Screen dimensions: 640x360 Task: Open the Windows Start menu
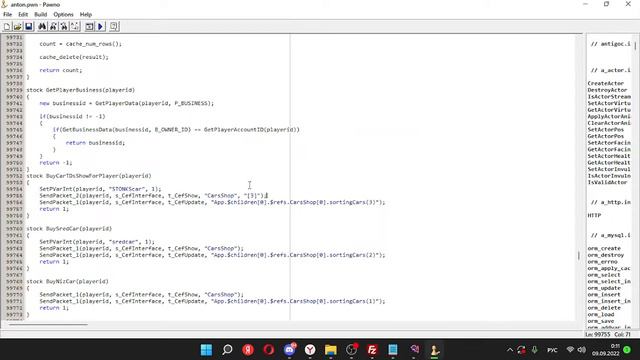(x=207, y=350)
